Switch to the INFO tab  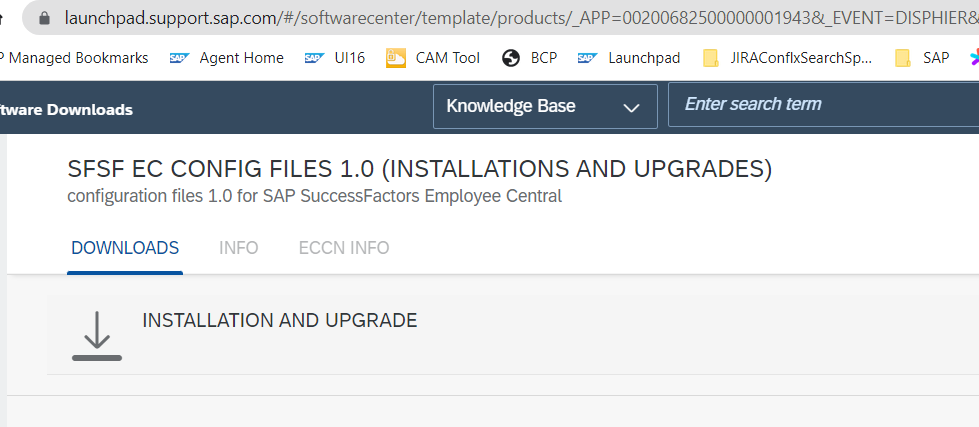click(x=239, y=248)
